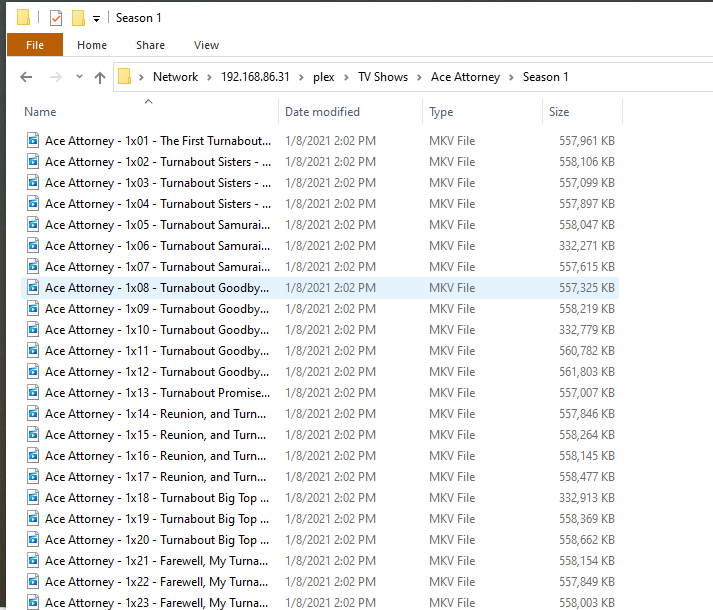Open the Customize Quick Access Toolbar dropdown

point(96,19)
